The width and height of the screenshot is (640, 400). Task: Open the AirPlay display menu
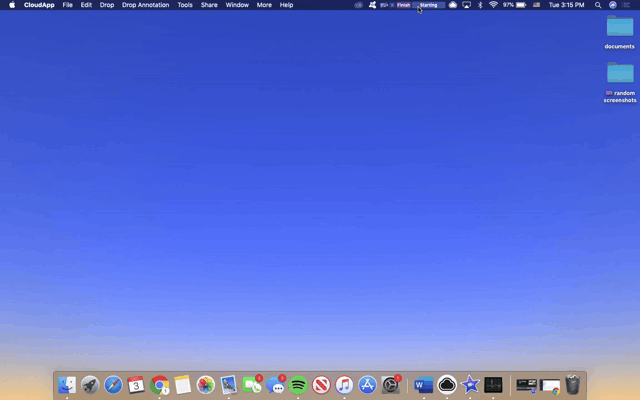[466, 5]
